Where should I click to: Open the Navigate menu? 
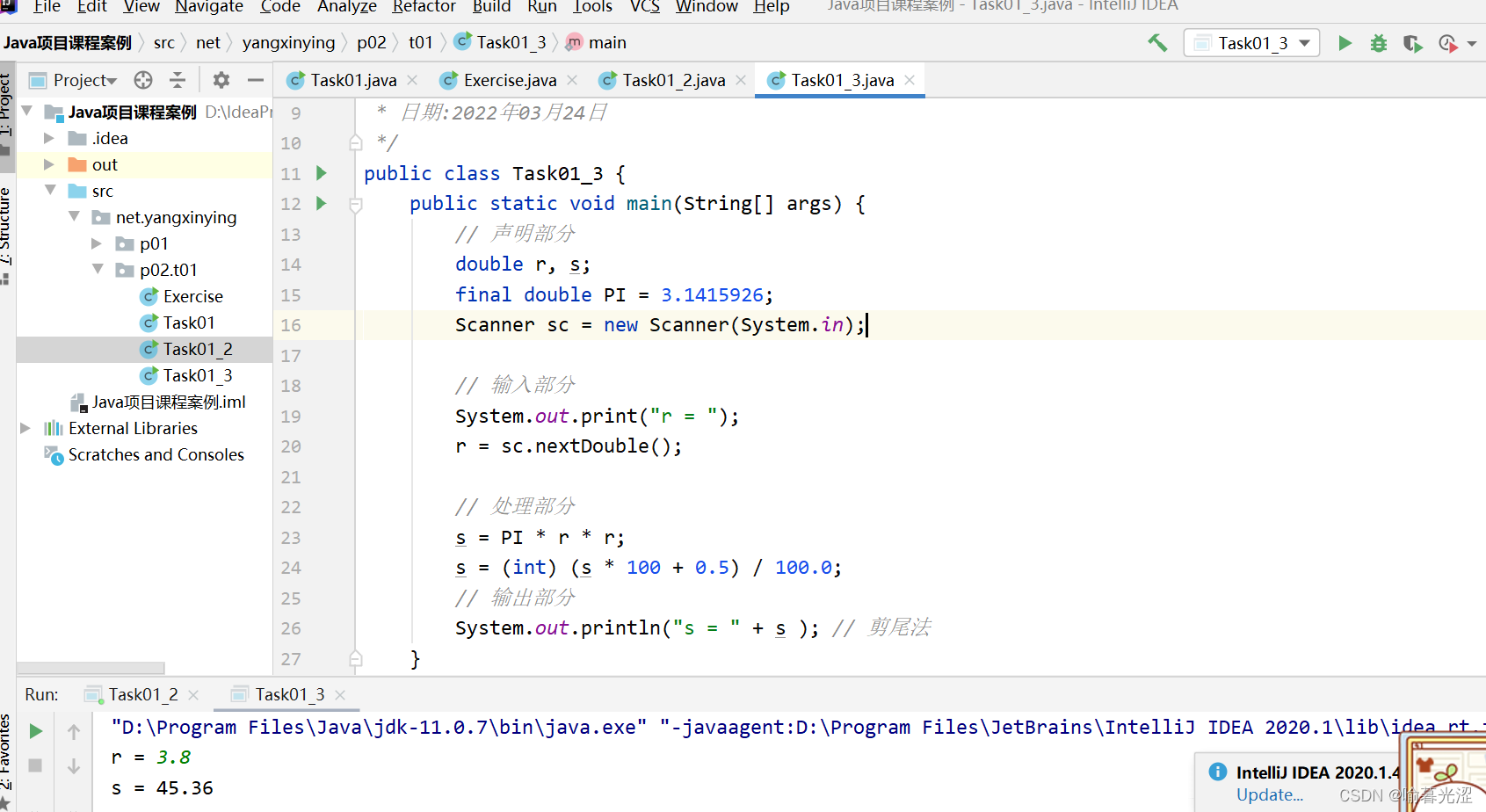[x=209, y=7]
